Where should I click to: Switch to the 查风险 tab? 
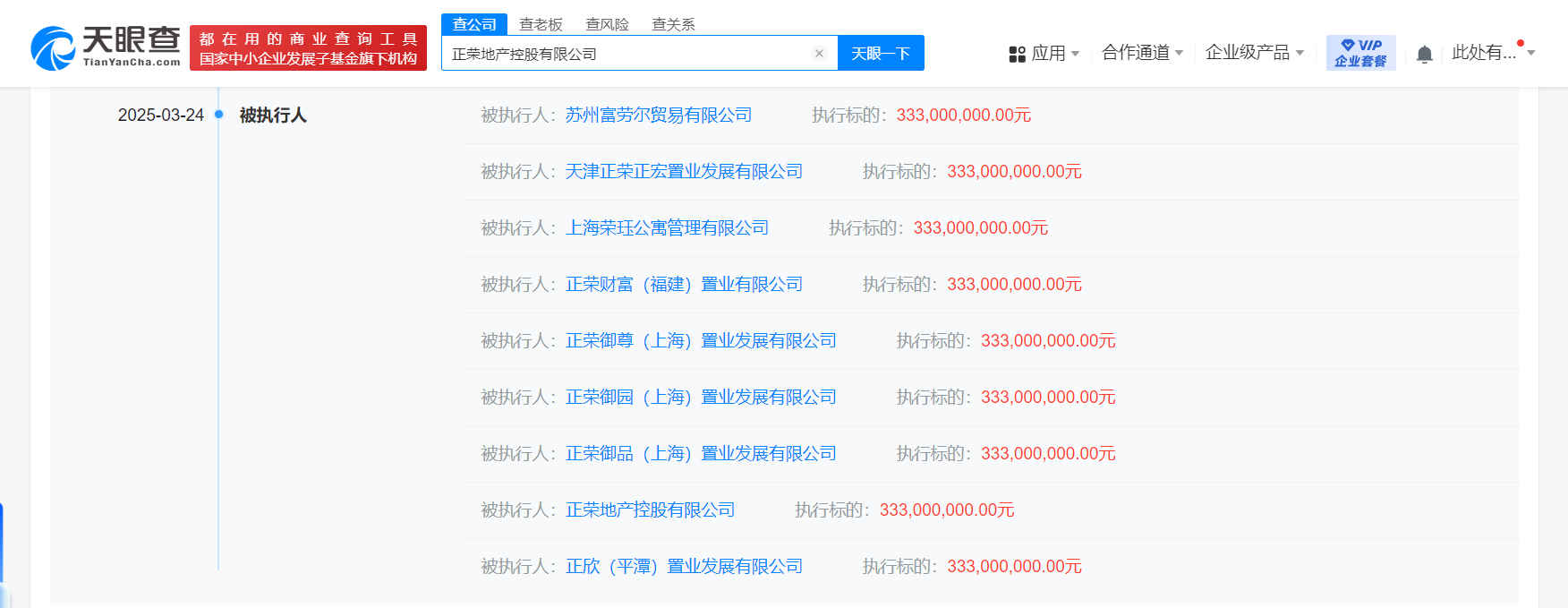(607, 24)
